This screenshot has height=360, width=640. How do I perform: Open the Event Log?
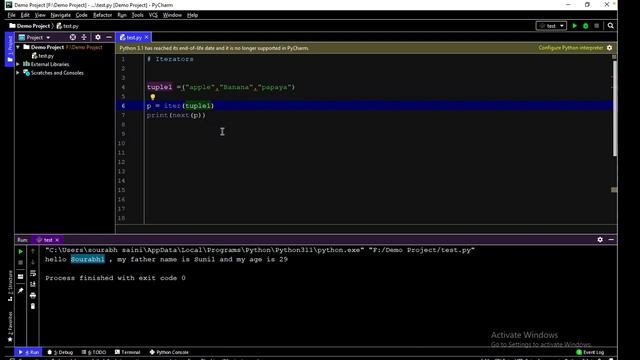[x=590, y=352]
